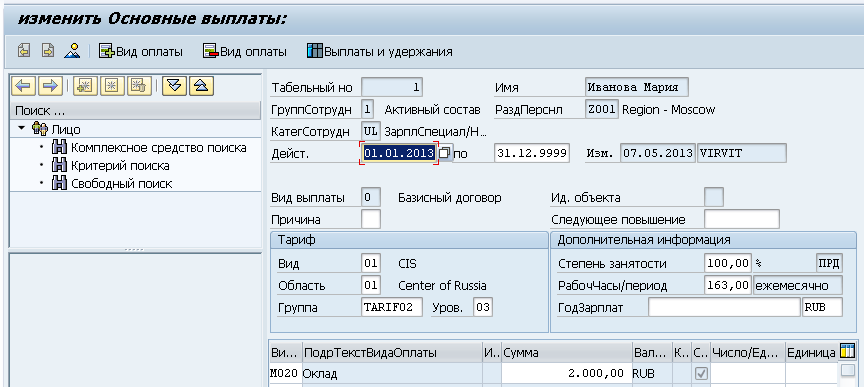Image resolution: width=864 pixels, height=387 pixels.
Task: Open the overview icon with mountain picture
Action: (72, 51)
